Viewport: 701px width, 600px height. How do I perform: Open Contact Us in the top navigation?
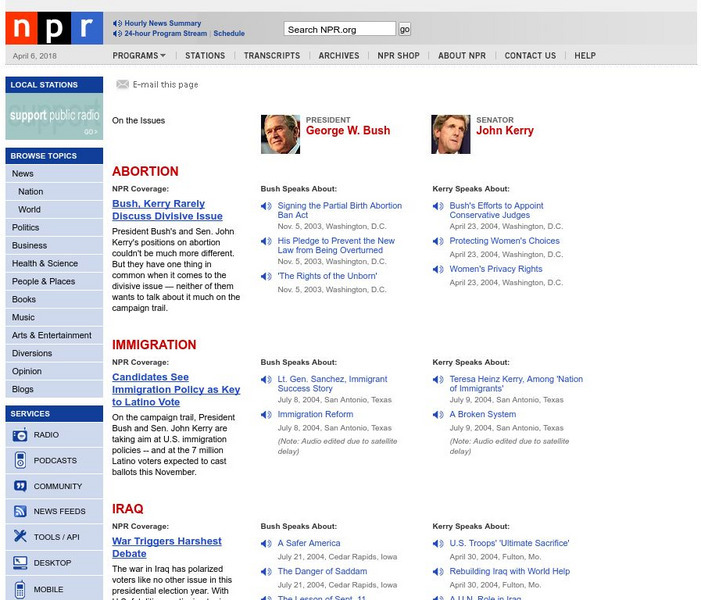[x=530, y=55]
